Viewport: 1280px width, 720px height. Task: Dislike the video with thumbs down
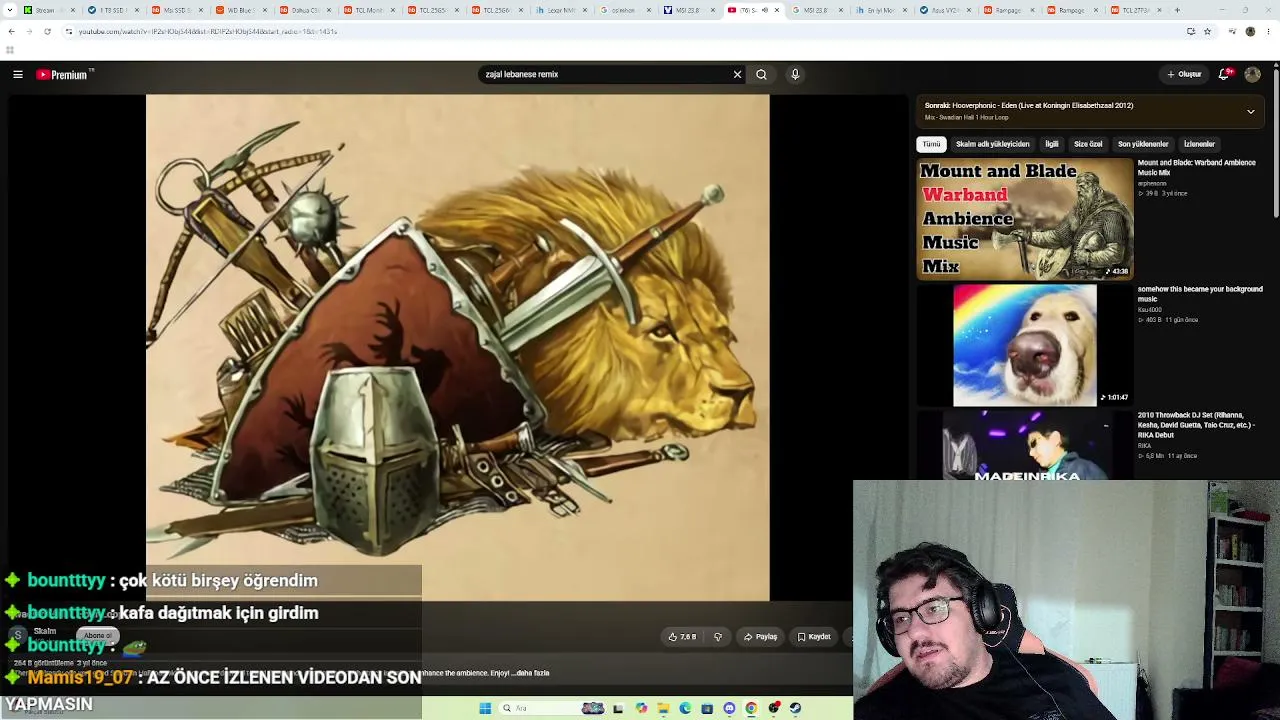point(717,636)
